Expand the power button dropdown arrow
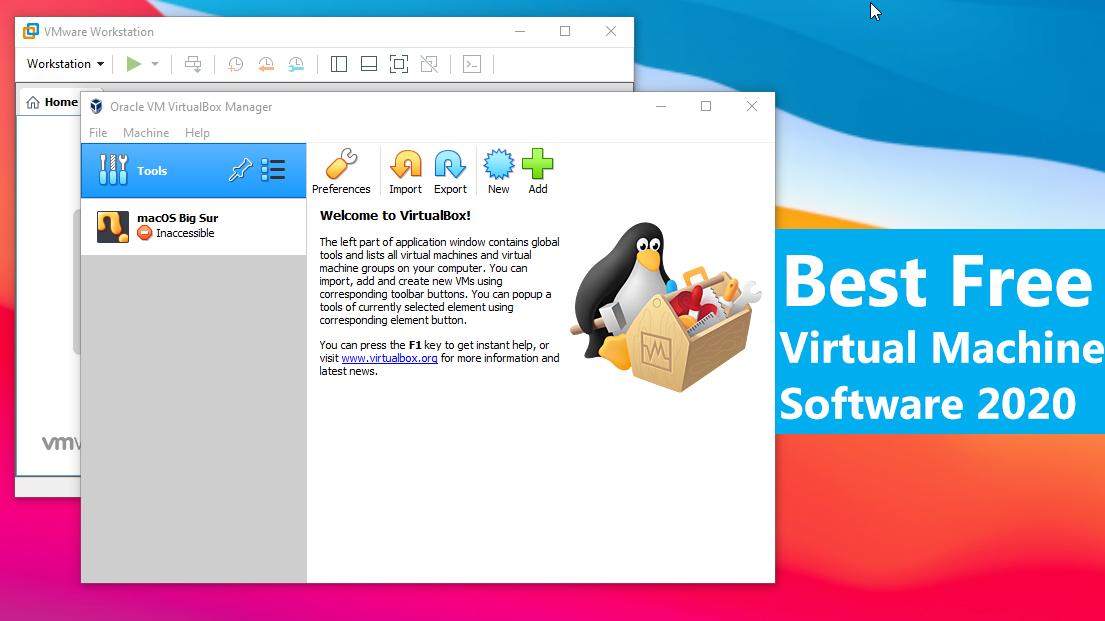The image size is (1105, 621). pos(155,63)
